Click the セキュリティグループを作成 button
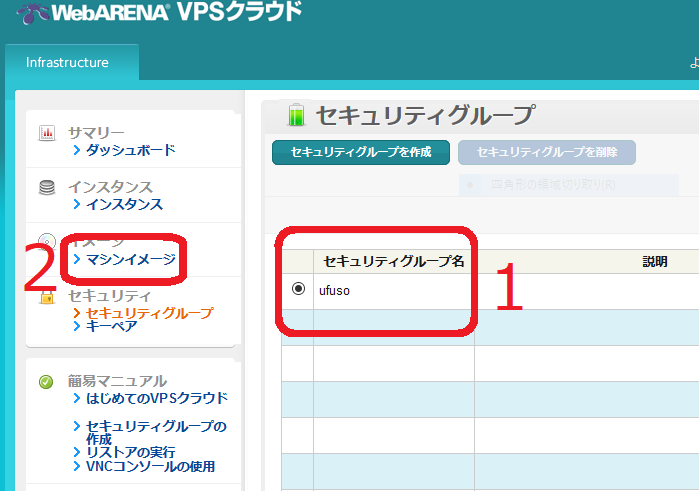699x491 pixels. 360,153
